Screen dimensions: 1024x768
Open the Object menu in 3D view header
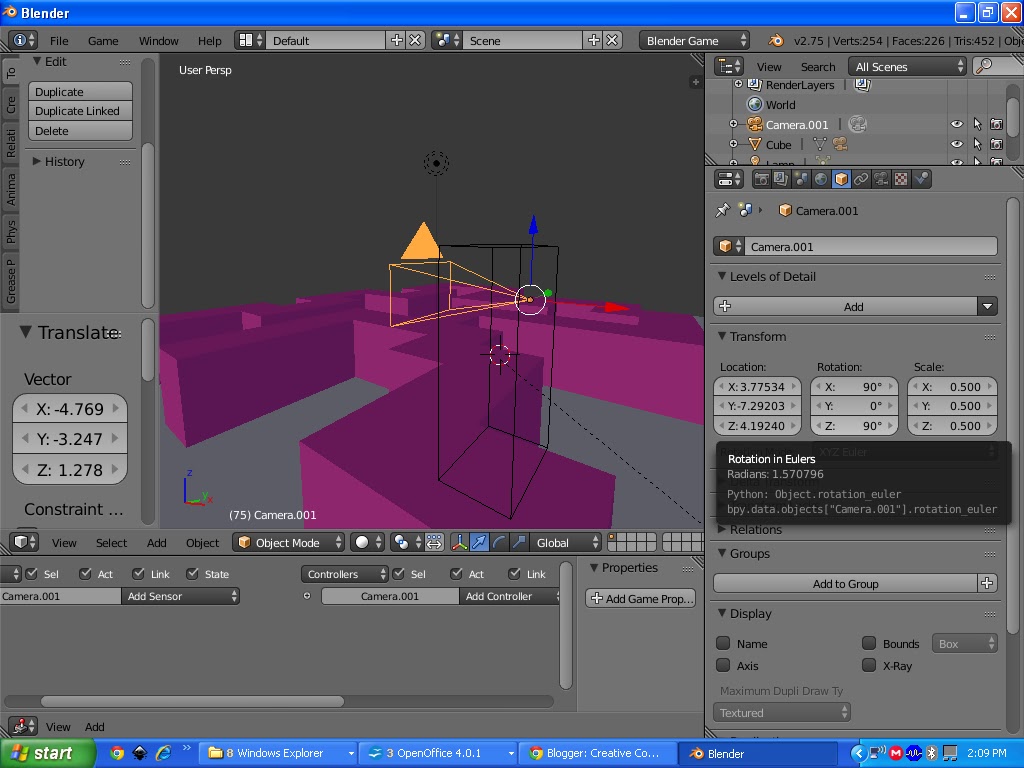pyautogui.click(x=202, y=543)
